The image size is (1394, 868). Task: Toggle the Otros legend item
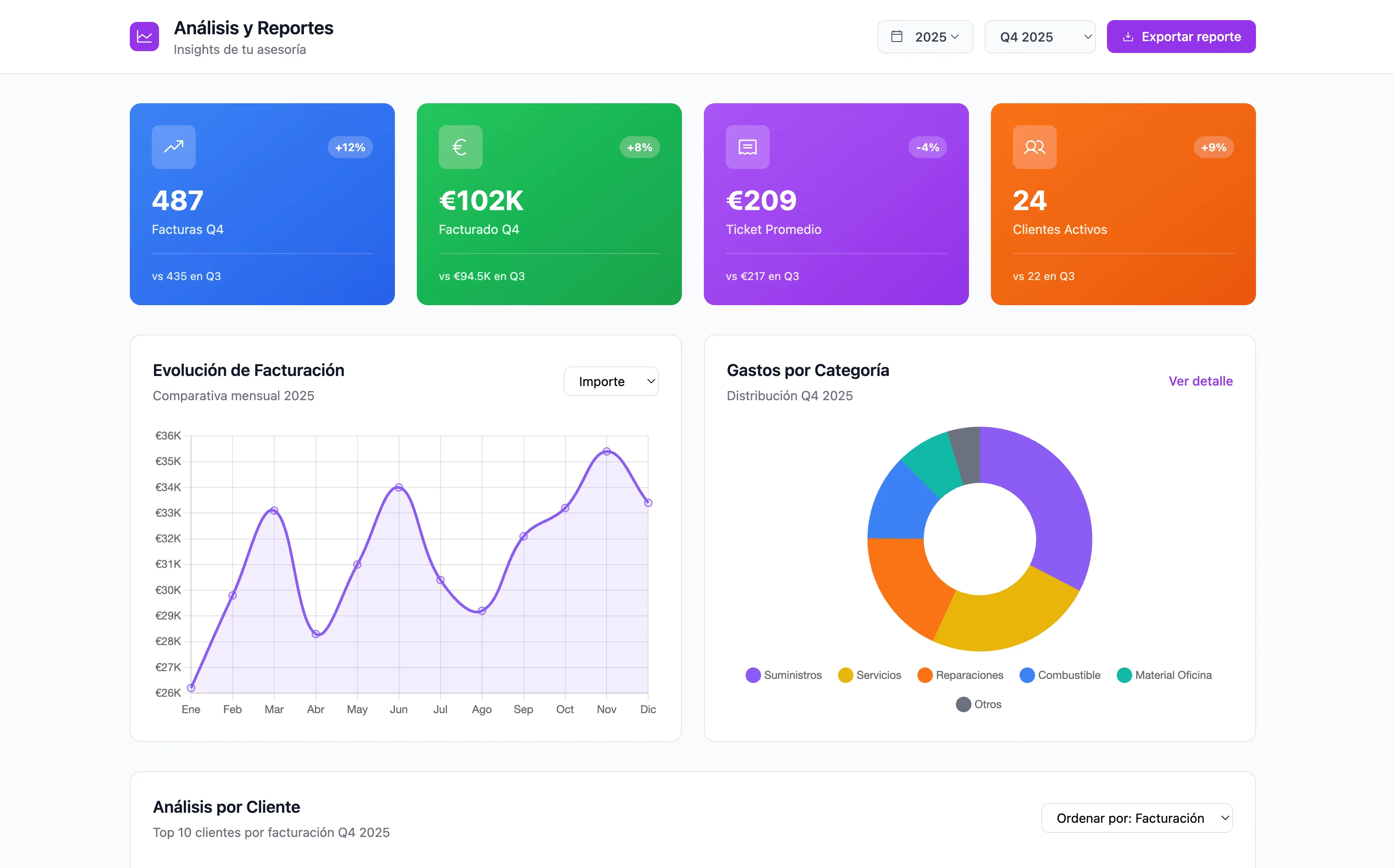979,704
